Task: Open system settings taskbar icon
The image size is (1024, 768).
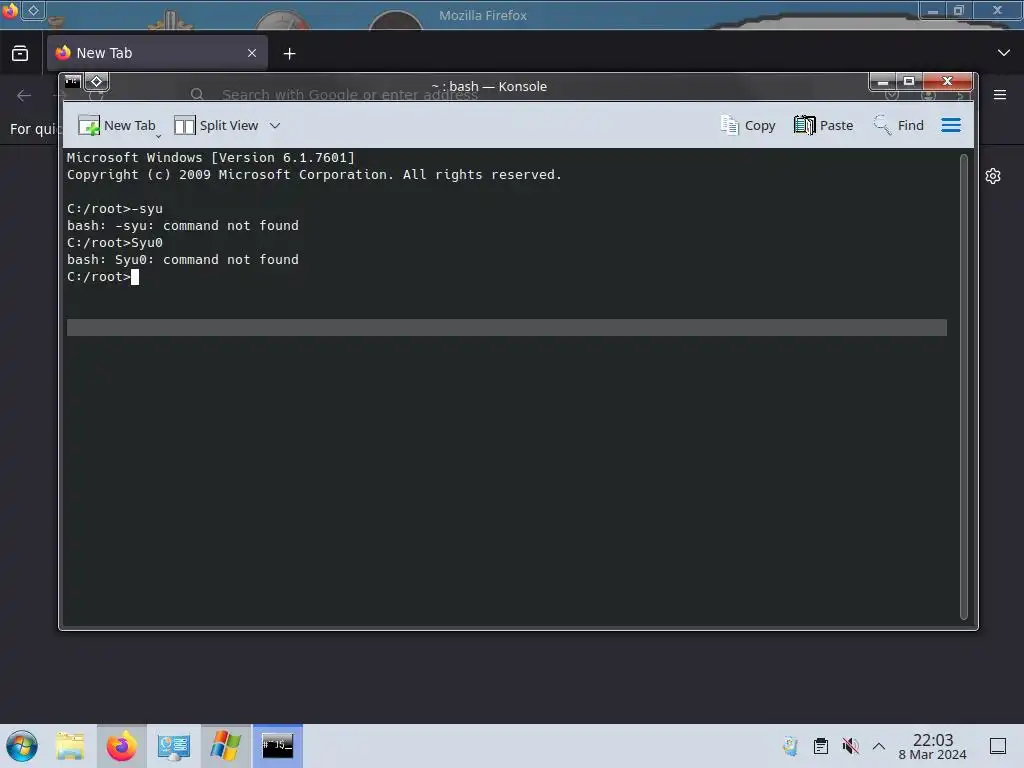Action: click(173, 746)
